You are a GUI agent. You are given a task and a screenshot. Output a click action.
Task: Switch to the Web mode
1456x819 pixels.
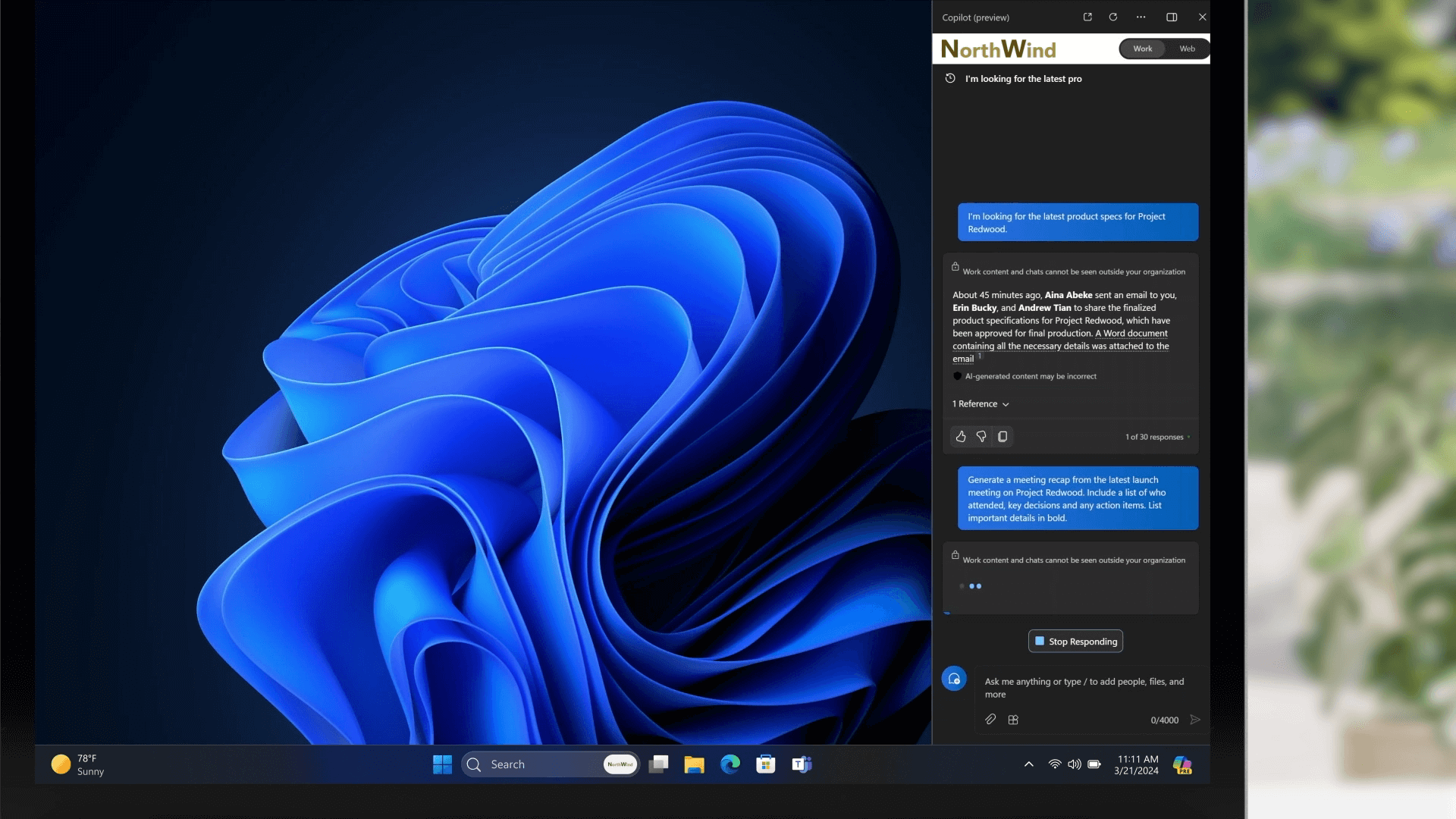click(1188, 49)
